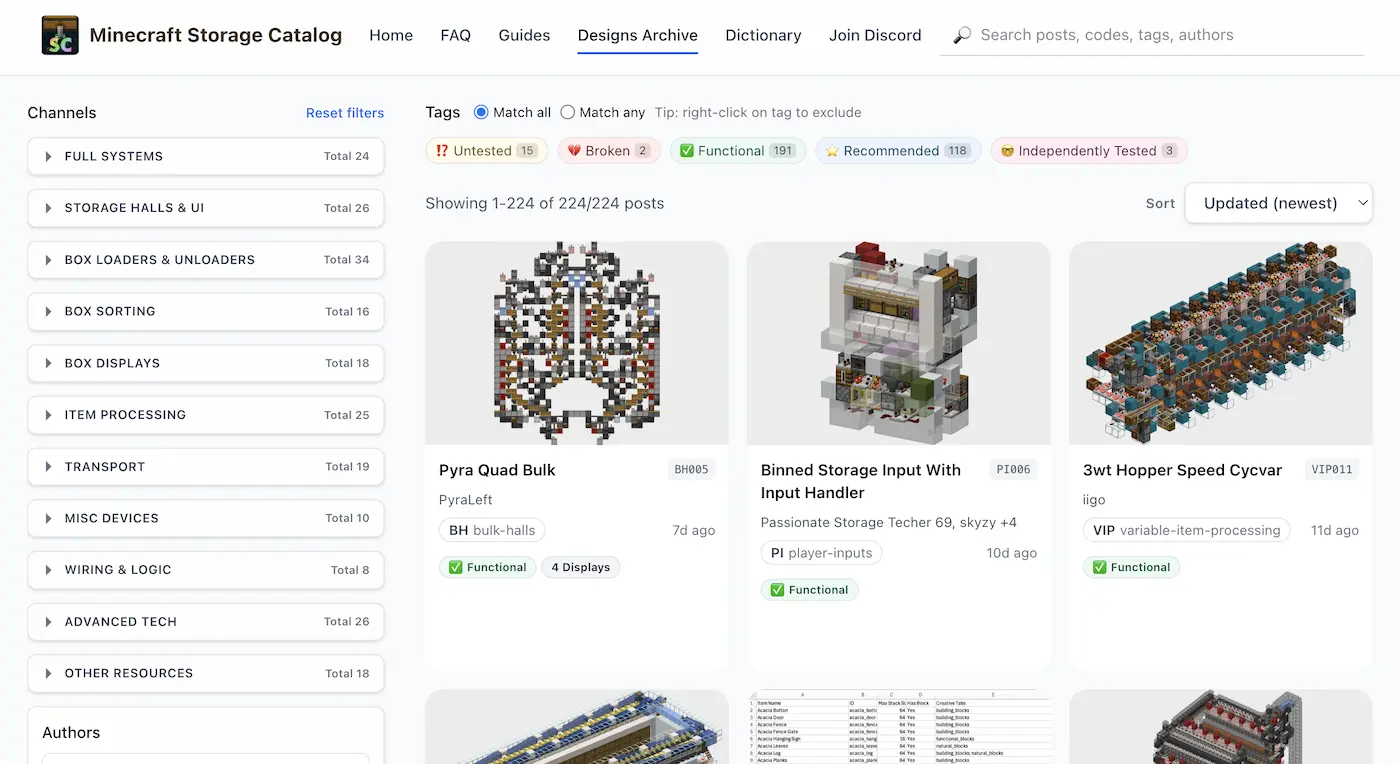This screenshot has height=764, width=1400.
Task: Click the Minecraft Storage Catalog logo icon
Action: (x=60, y=35)
